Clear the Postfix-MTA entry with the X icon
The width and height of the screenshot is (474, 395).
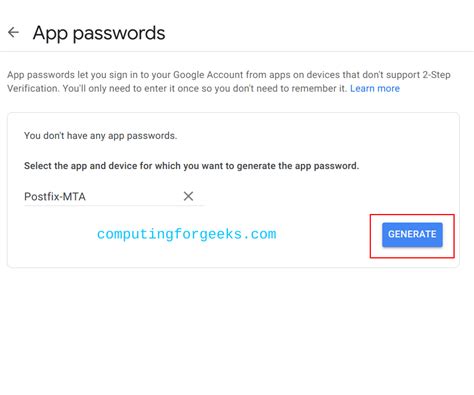(x=188, y=196)
